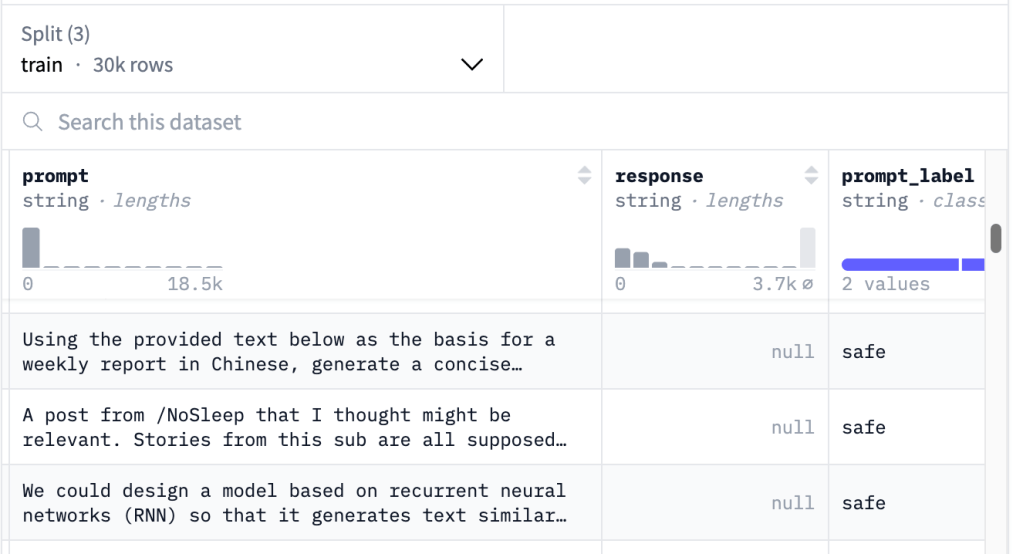Sort the response column using its arrows
This screenshot has width=1023, height=554.
tap(812, 176)
